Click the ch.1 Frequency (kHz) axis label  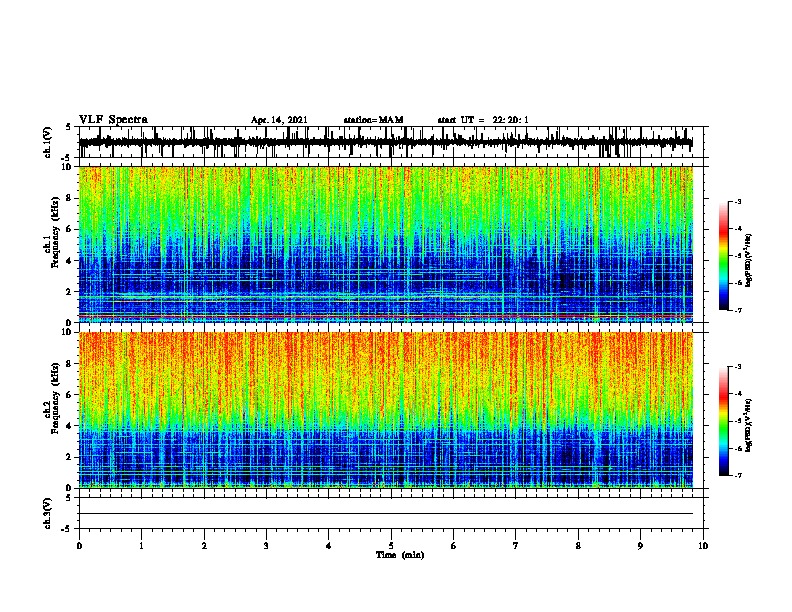coord(51,233)
